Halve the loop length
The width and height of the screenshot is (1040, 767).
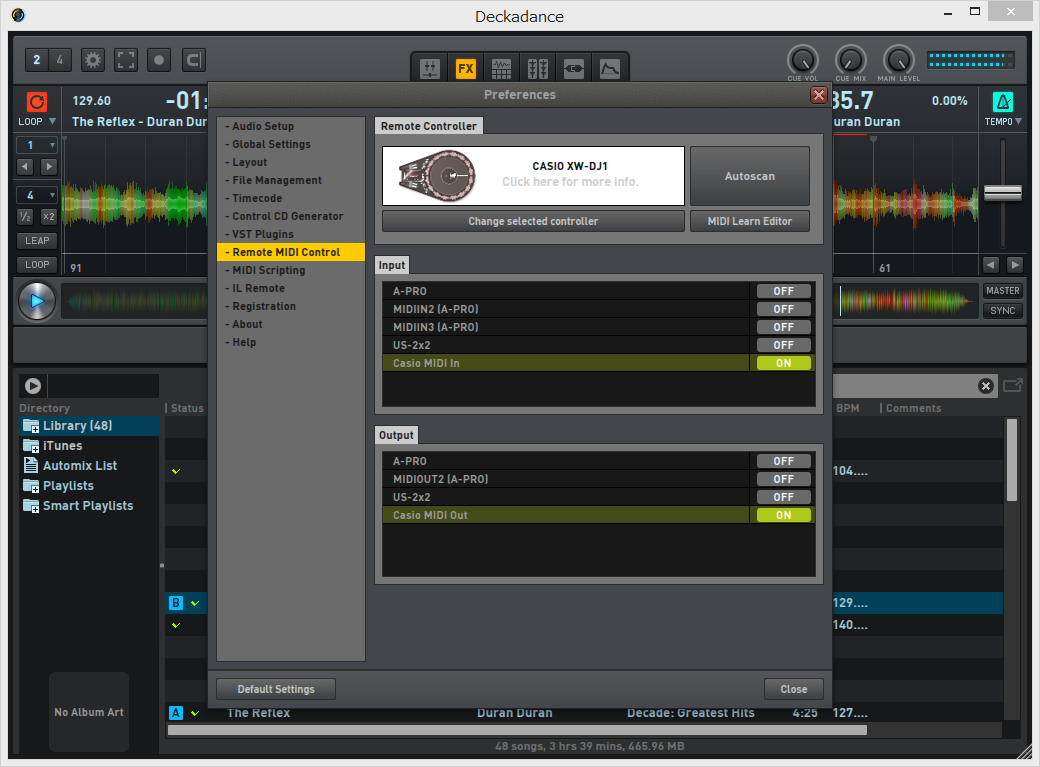(x=25, y=216)
